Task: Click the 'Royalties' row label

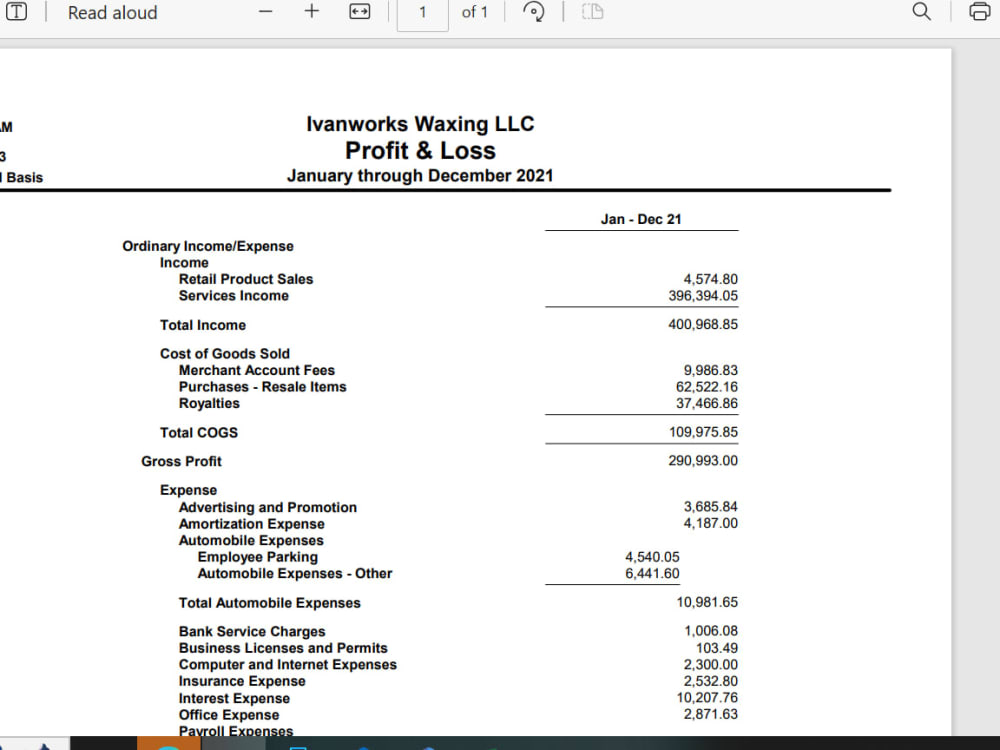Action: 209,404
